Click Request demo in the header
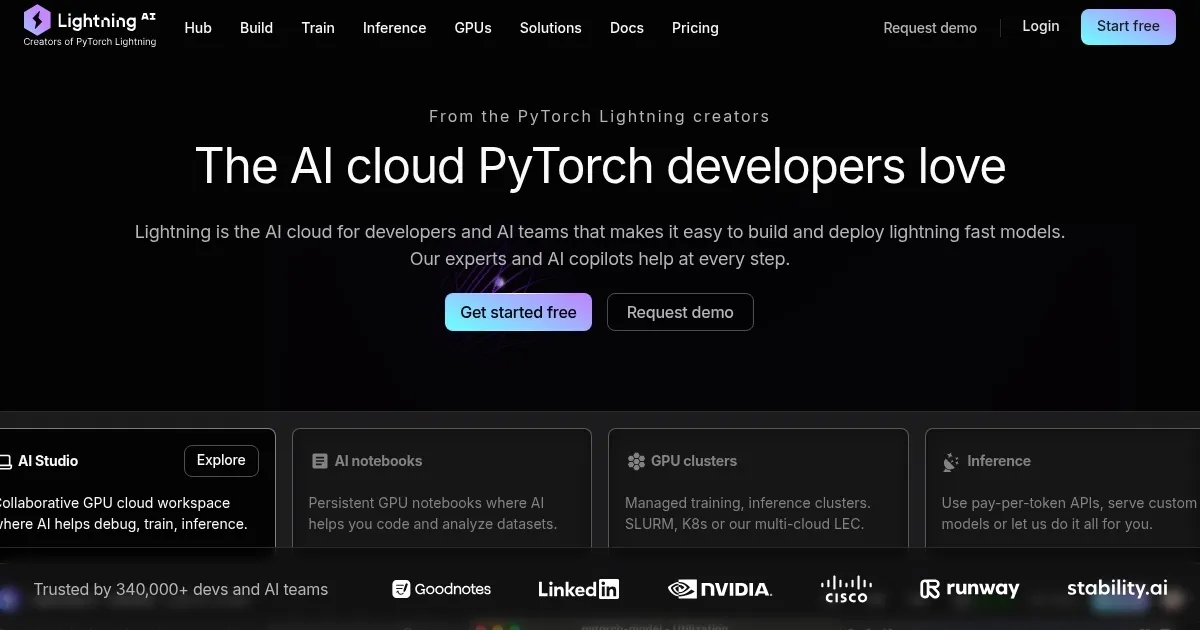The image size is (1200, 630). pos(930,28)
